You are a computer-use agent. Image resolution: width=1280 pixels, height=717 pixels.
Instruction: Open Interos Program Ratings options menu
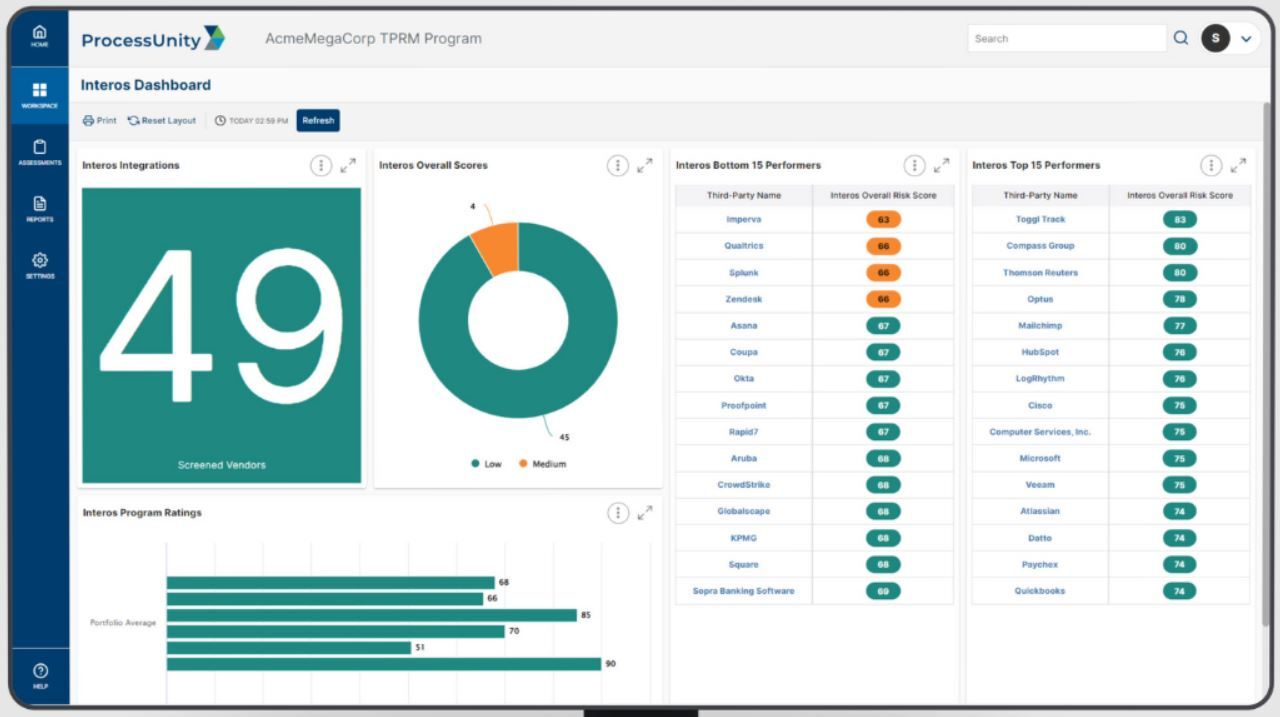point(618,513)
